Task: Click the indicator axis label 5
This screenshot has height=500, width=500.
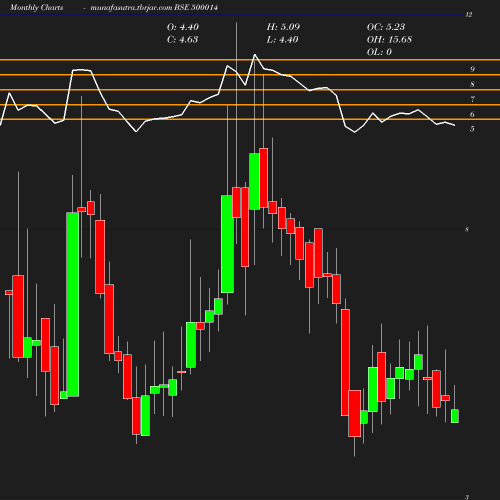Action: [472, 129]
